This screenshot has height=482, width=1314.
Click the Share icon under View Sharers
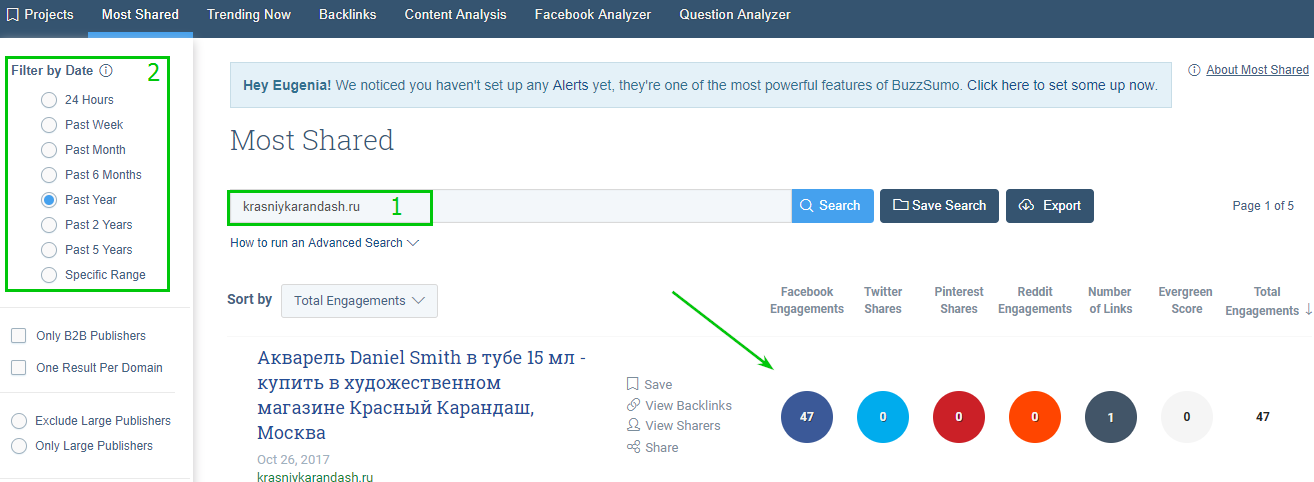[632, 447]
